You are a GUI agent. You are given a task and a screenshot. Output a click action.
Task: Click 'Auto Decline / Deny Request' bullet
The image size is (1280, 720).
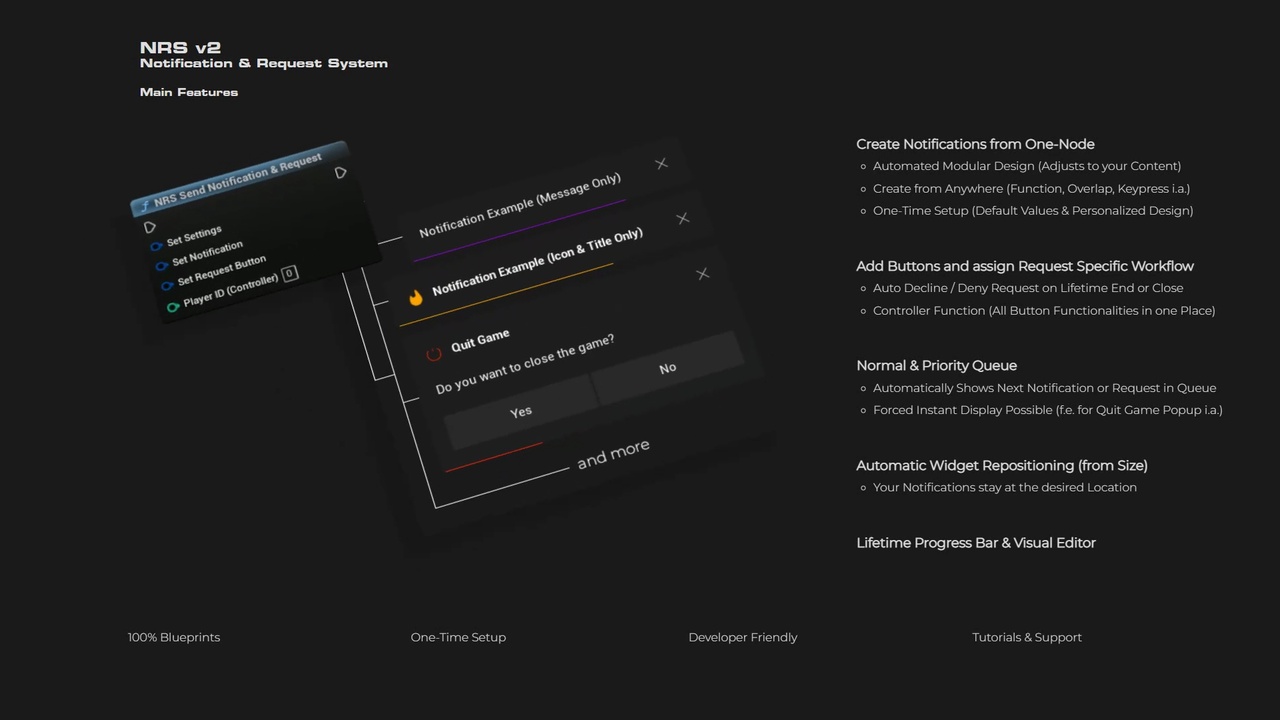pyautogui.click(x=1028, y=288)
